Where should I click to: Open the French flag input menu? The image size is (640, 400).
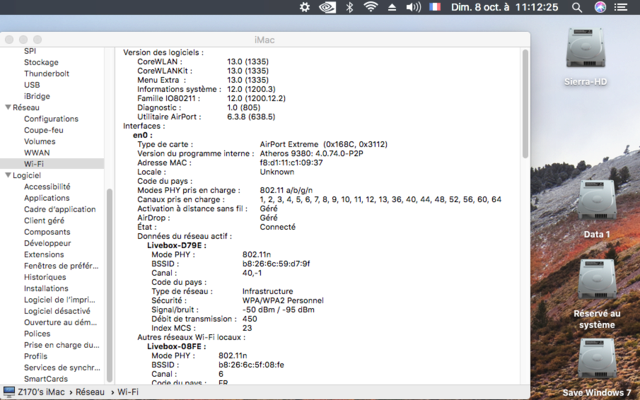[x=435, y=7]
